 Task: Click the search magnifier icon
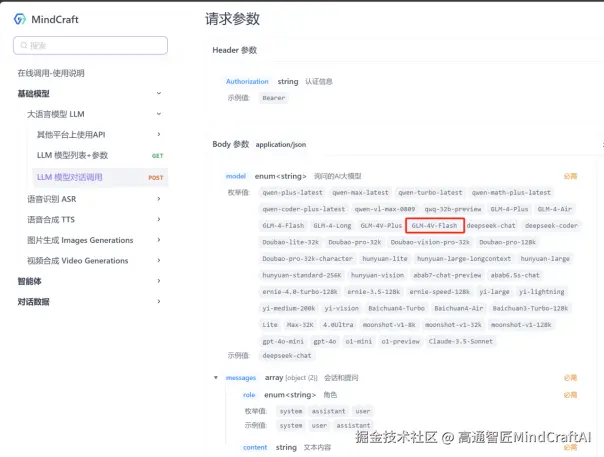click(24, 45)
